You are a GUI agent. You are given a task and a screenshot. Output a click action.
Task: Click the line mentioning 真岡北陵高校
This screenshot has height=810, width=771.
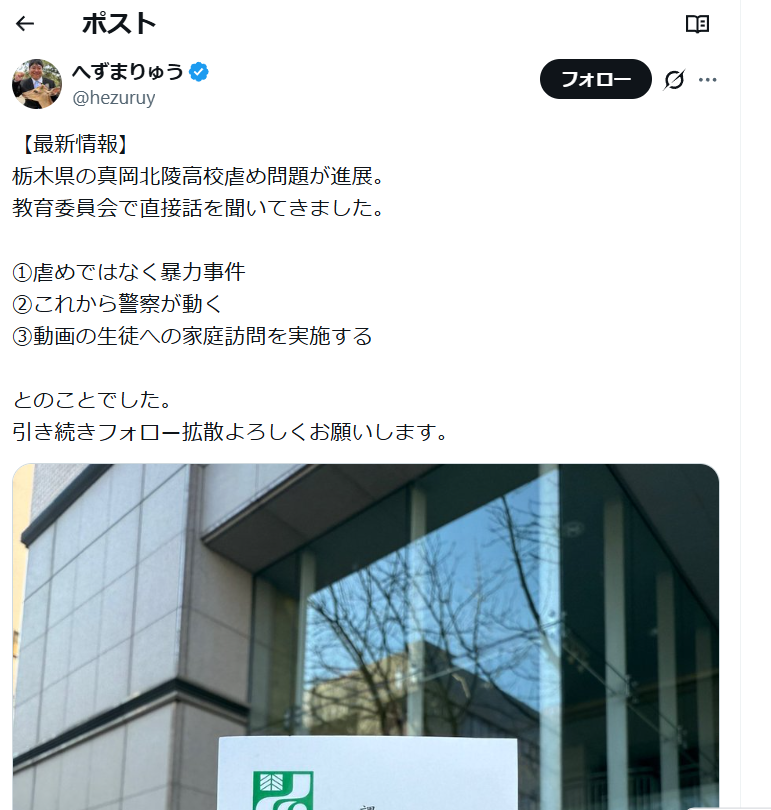[x=199, y=176]
